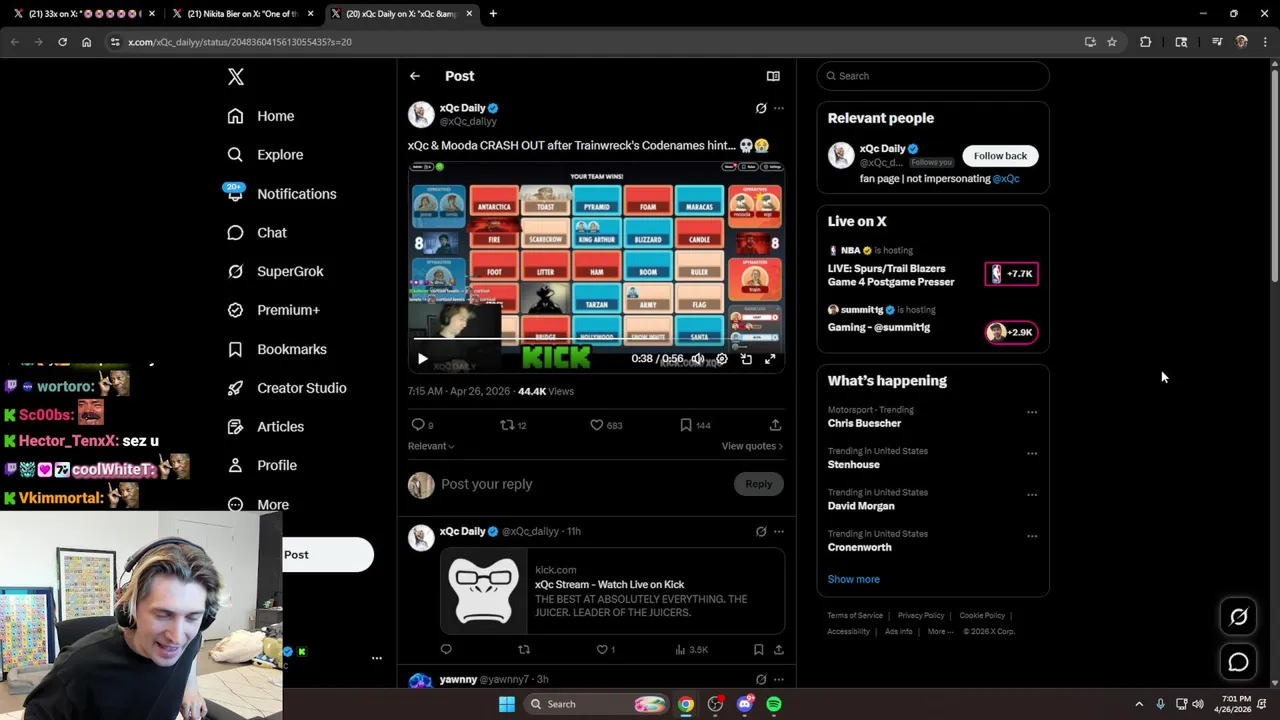
Task: Open SuperGrok from the sidebar
Action: 275,271
